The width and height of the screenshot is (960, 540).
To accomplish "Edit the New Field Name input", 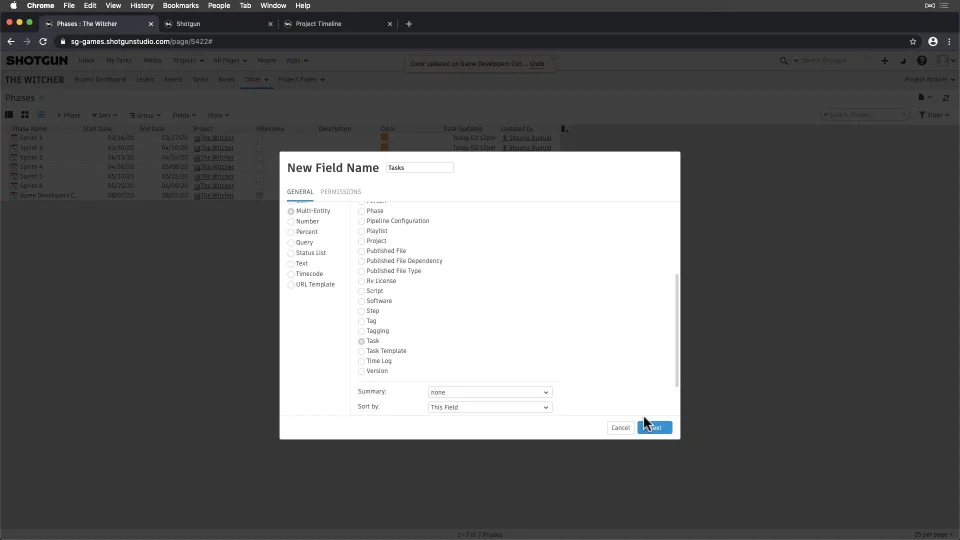I will [419, 168].
